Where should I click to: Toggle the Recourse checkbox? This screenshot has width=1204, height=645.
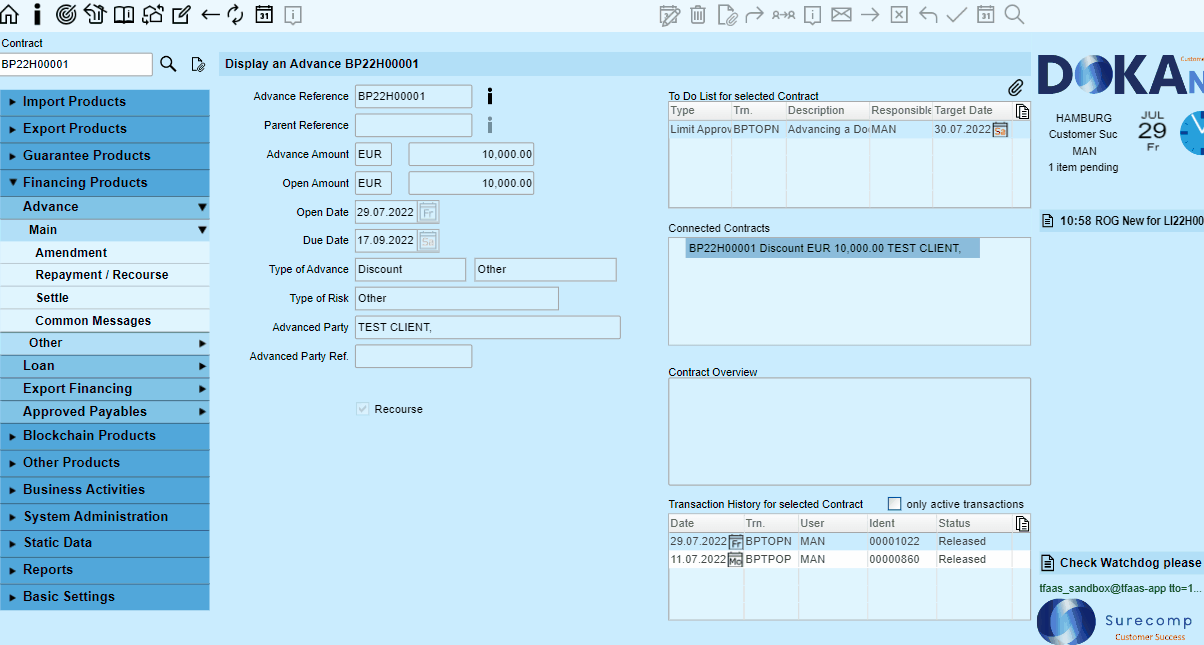pos(363,409)
